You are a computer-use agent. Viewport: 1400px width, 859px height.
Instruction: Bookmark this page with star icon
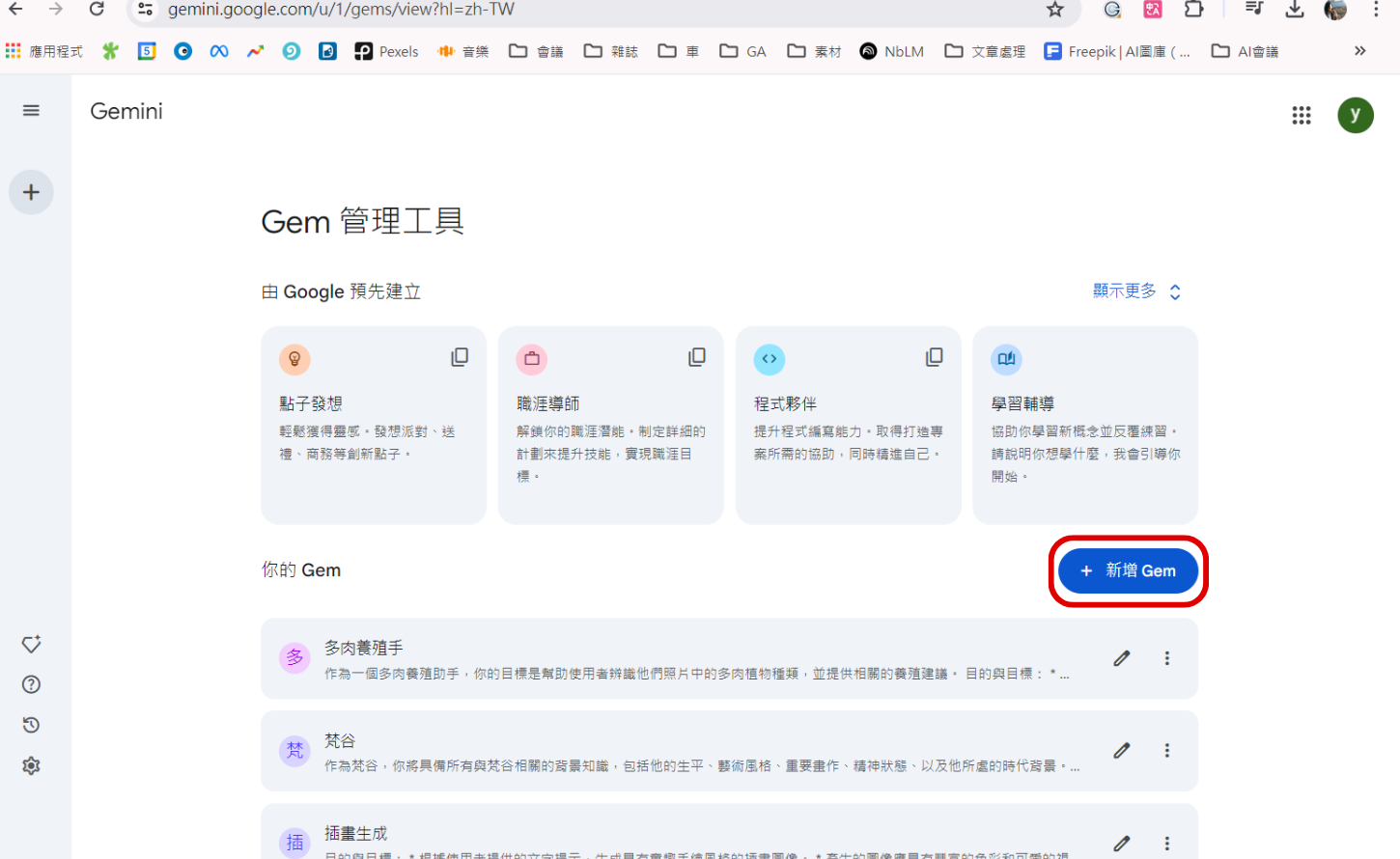click(1055, 10)
